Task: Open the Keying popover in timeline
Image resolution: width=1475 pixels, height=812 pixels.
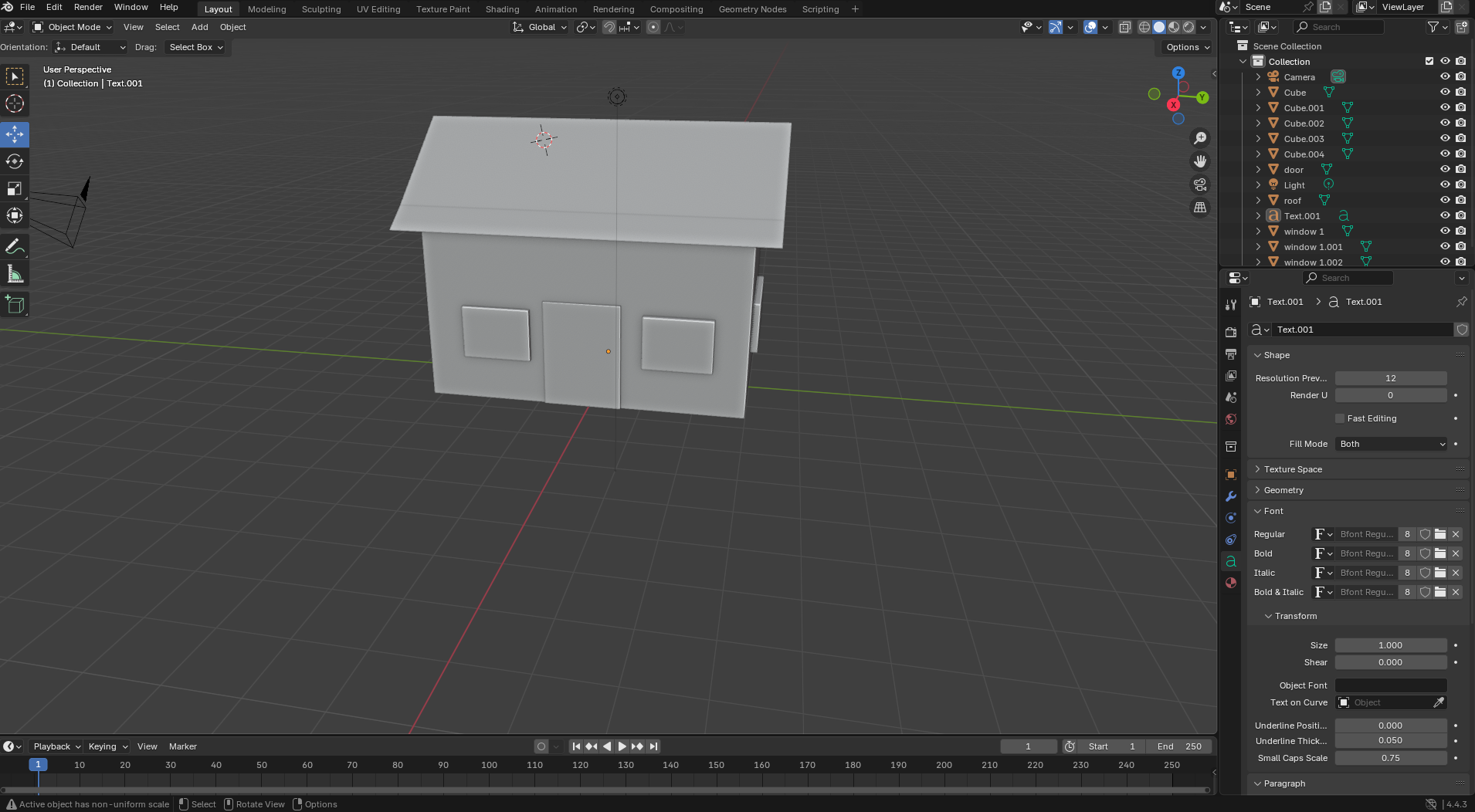Action: [x=107, y=746]
